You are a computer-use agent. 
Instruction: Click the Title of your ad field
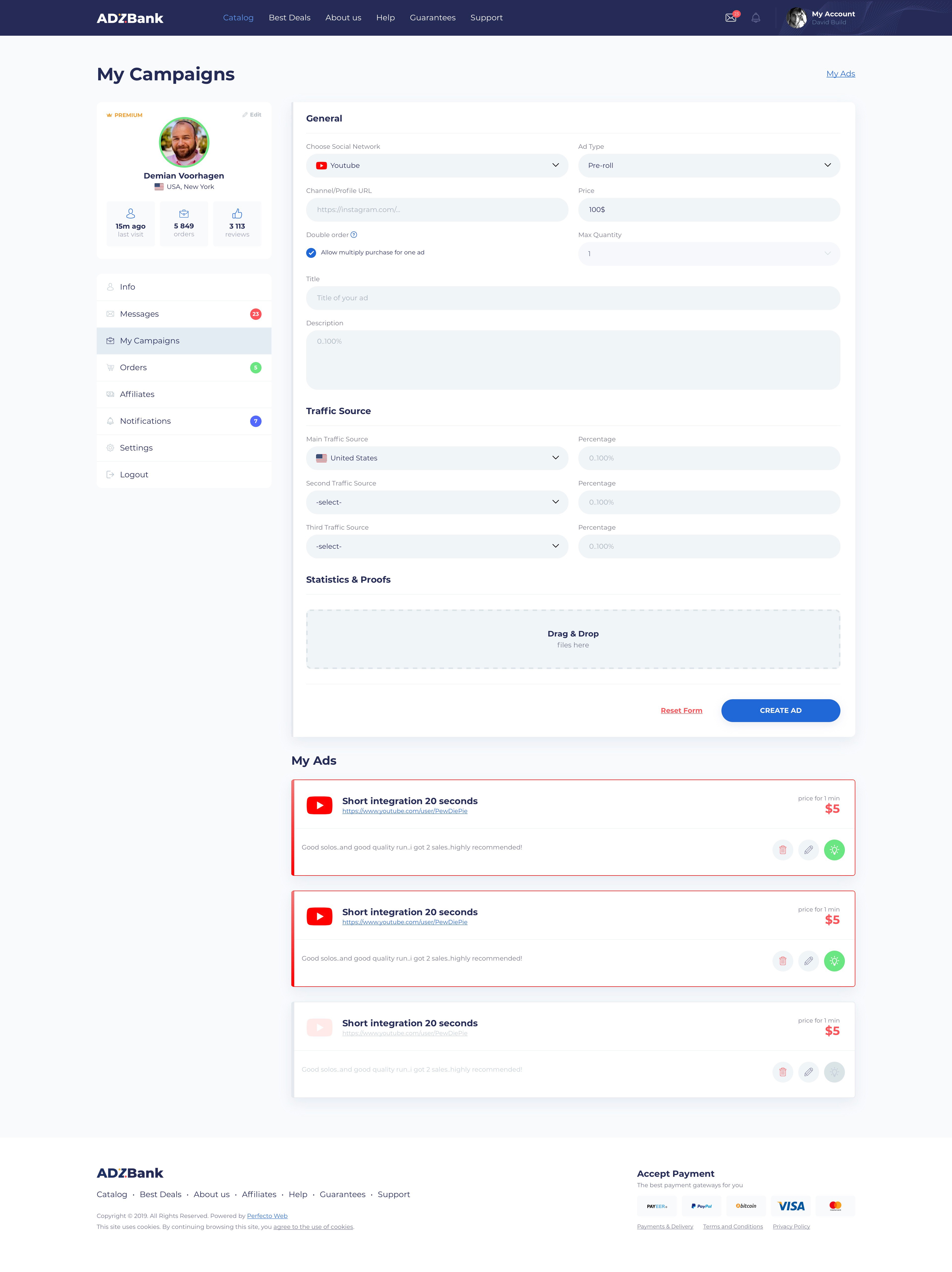point(573,298)
